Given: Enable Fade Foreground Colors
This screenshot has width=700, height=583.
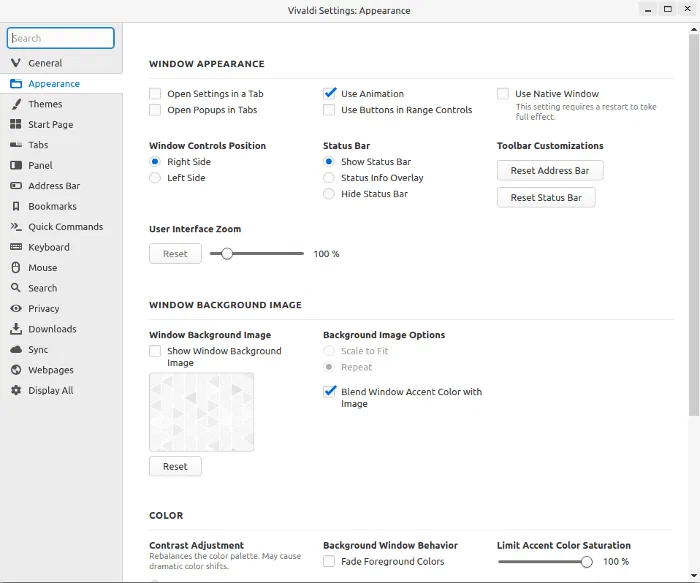Looking at the screenshot, I should [329, 561].
